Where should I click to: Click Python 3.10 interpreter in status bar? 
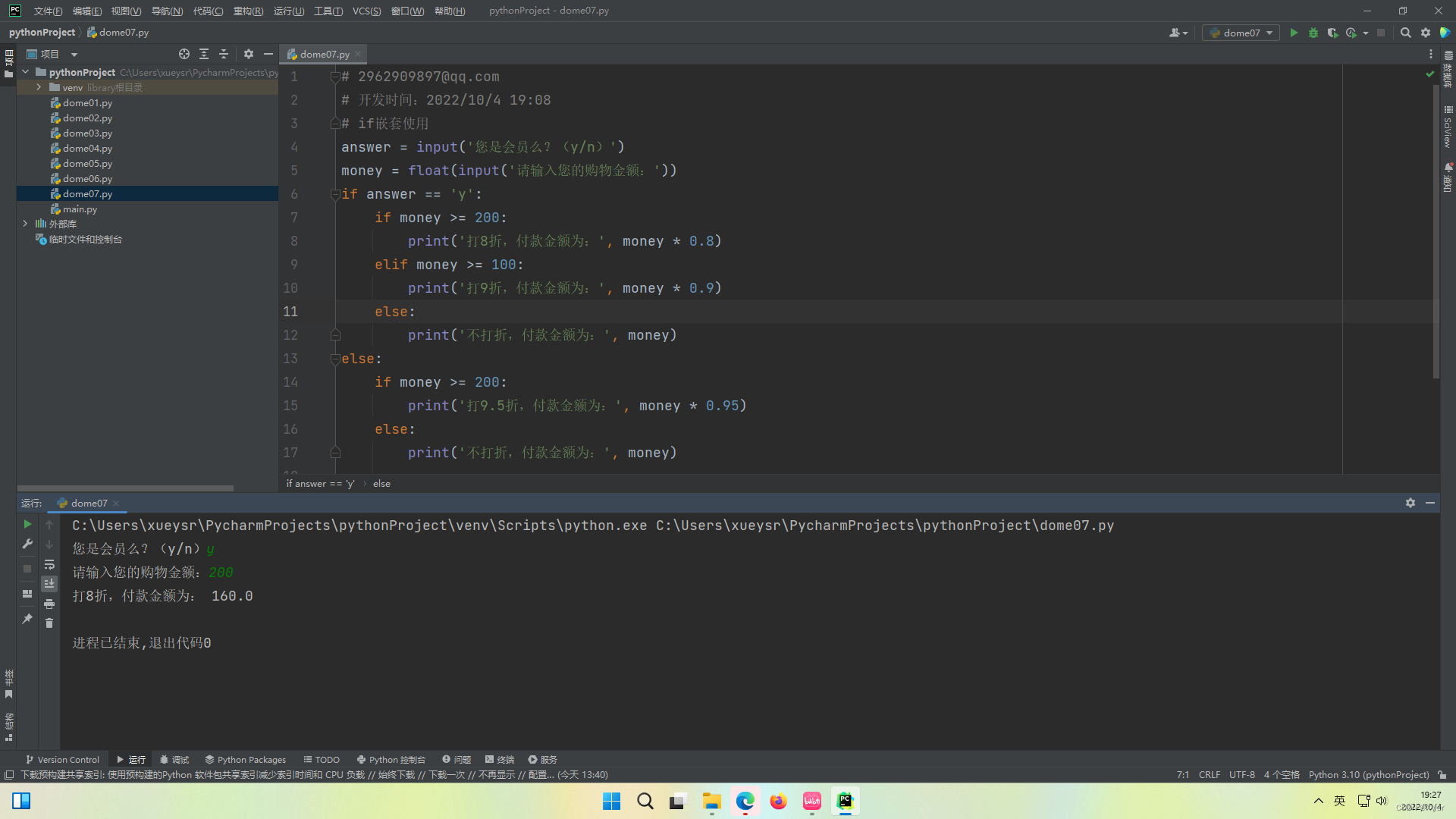tap(1368, 774)
